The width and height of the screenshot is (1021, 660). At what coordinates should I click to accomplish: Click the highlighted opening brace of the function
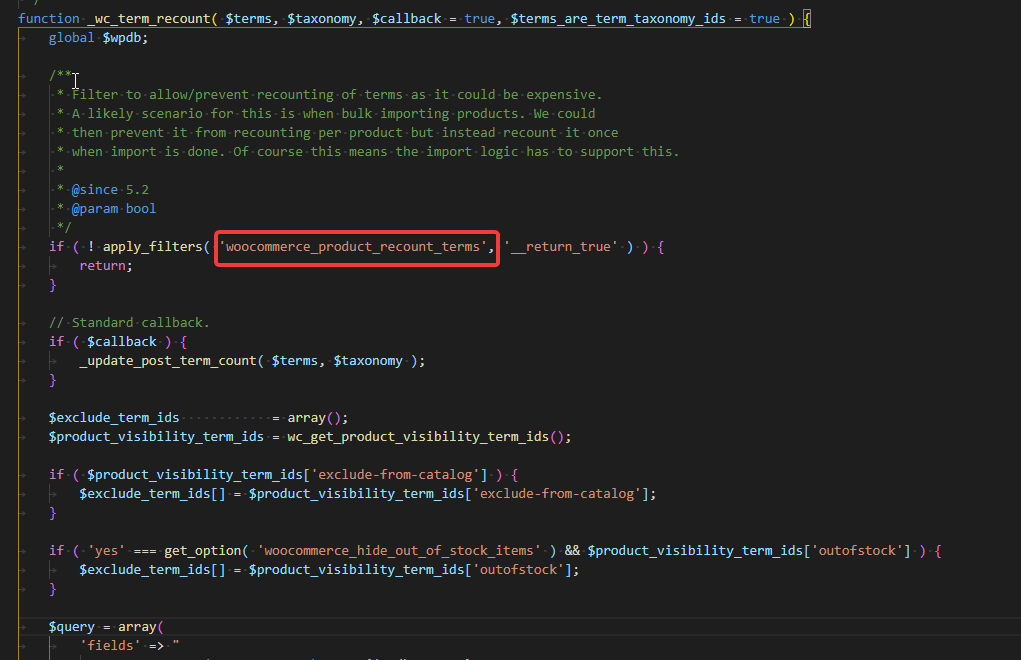pyautogui.click(x=807, y=19)
